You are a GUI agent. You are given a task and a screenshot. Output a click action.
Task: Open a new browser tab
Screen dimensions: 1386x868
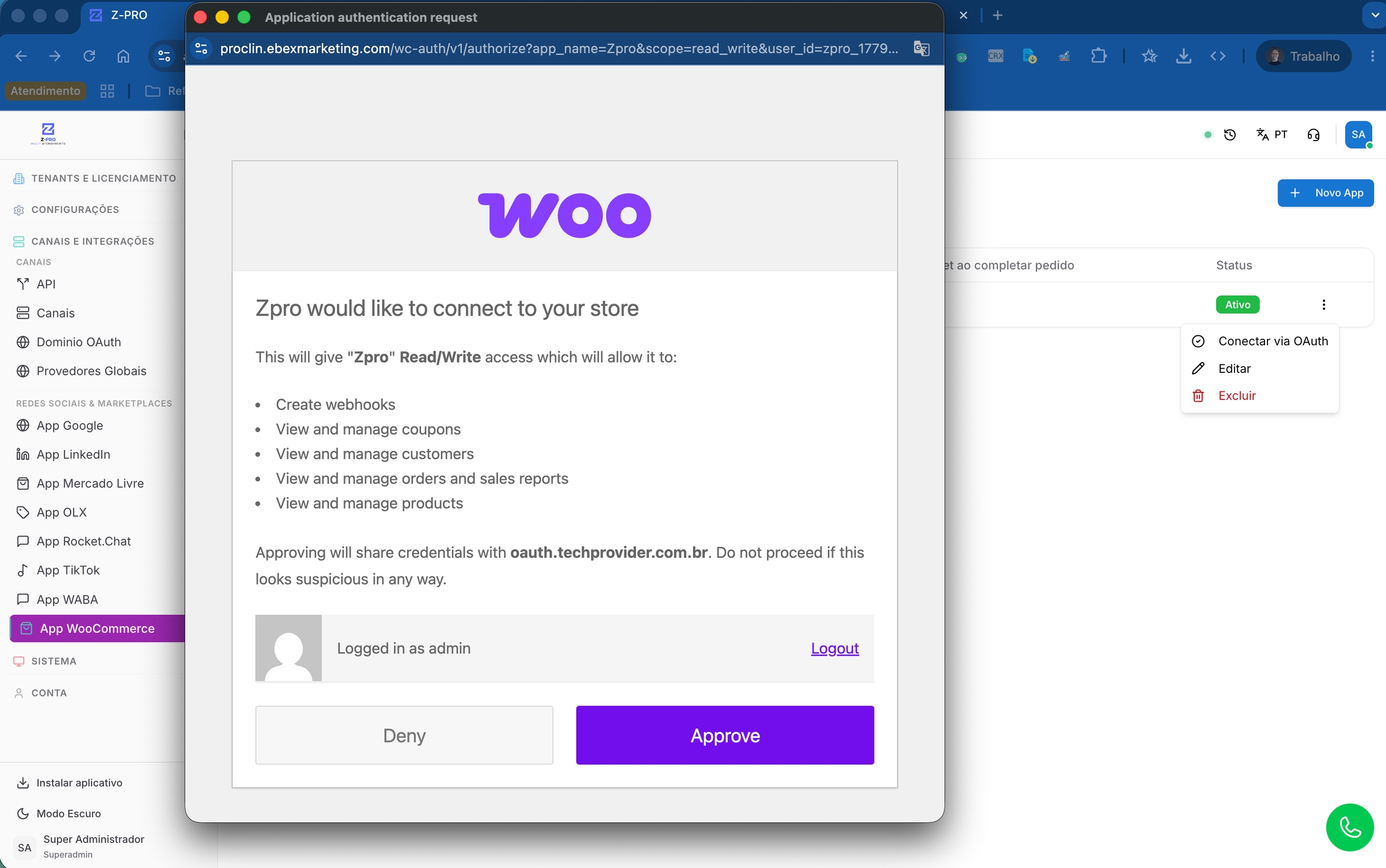[997, 15]
